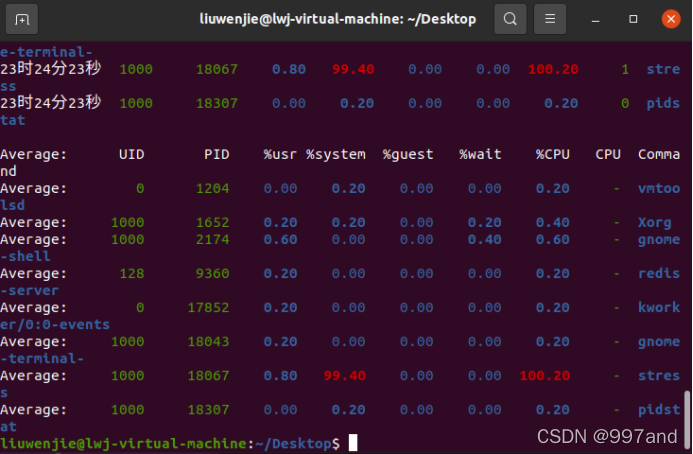Image resolution: width=693 pixels, height=454 pixels.
Task: Click PID 18067 in timestamped row
Action: click(217, 69)
